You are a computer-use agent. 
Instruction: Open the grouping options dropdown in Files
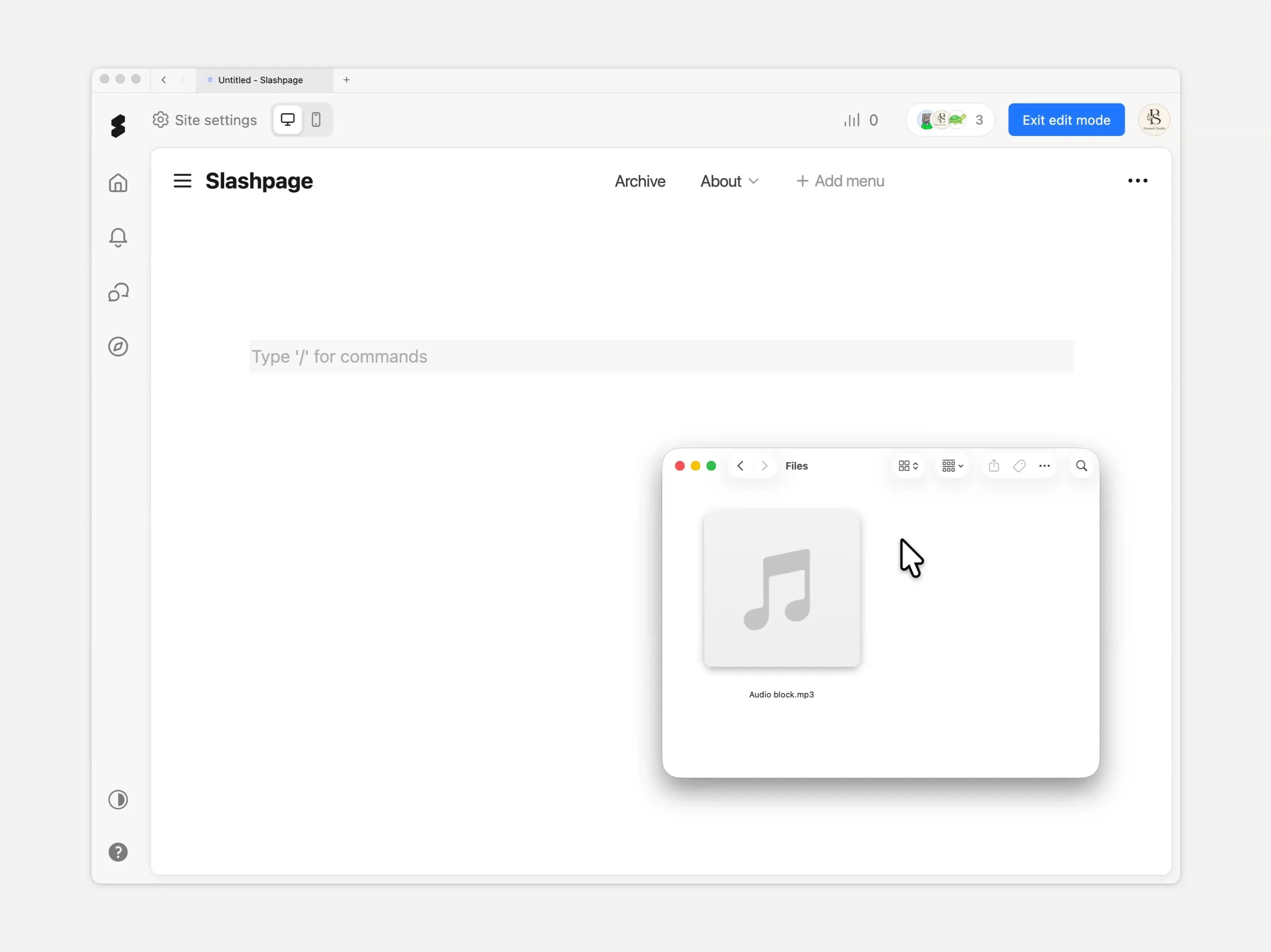click(x=953, y=466)
